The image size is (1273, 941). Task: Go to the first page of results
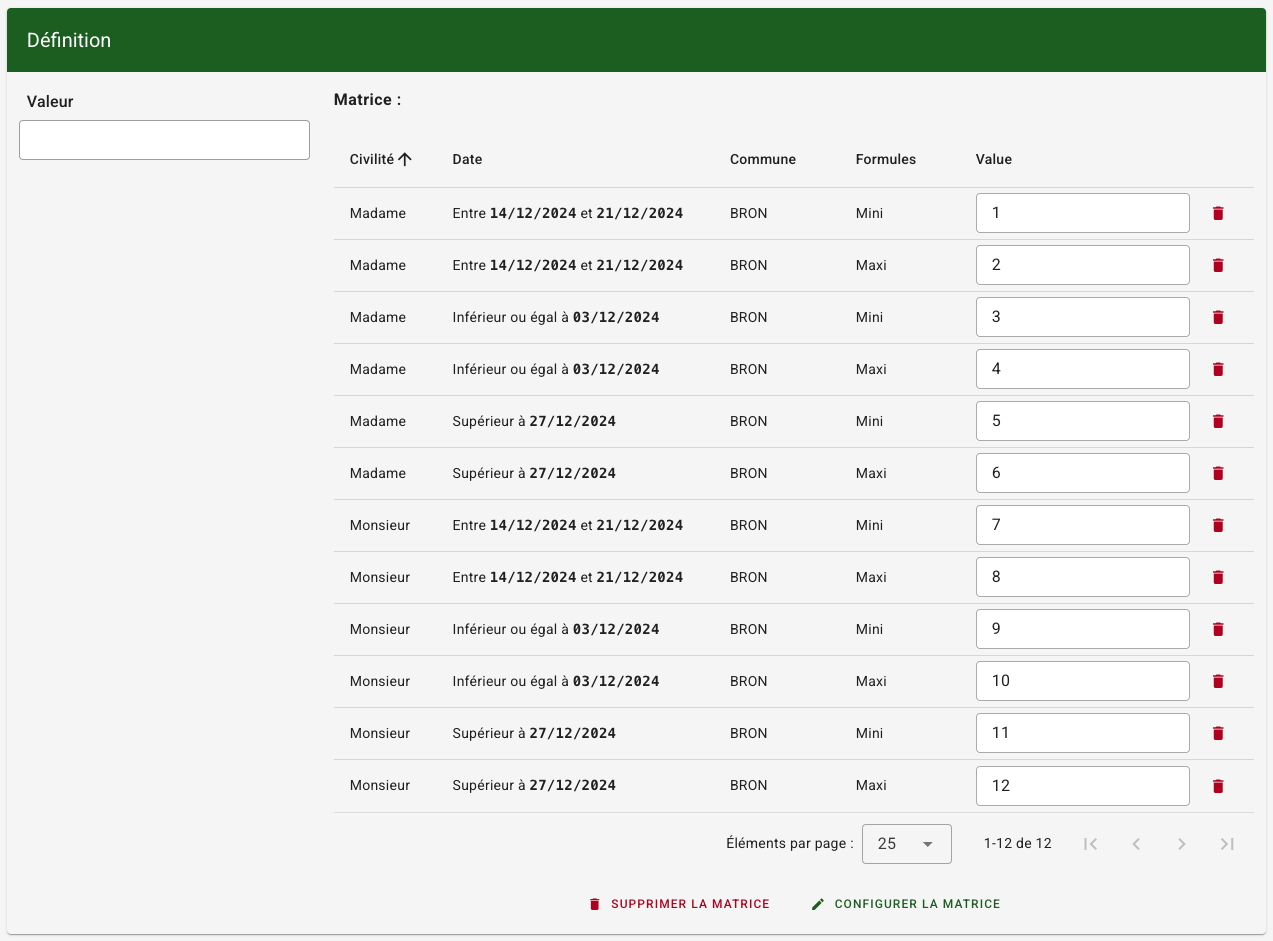1091,844
